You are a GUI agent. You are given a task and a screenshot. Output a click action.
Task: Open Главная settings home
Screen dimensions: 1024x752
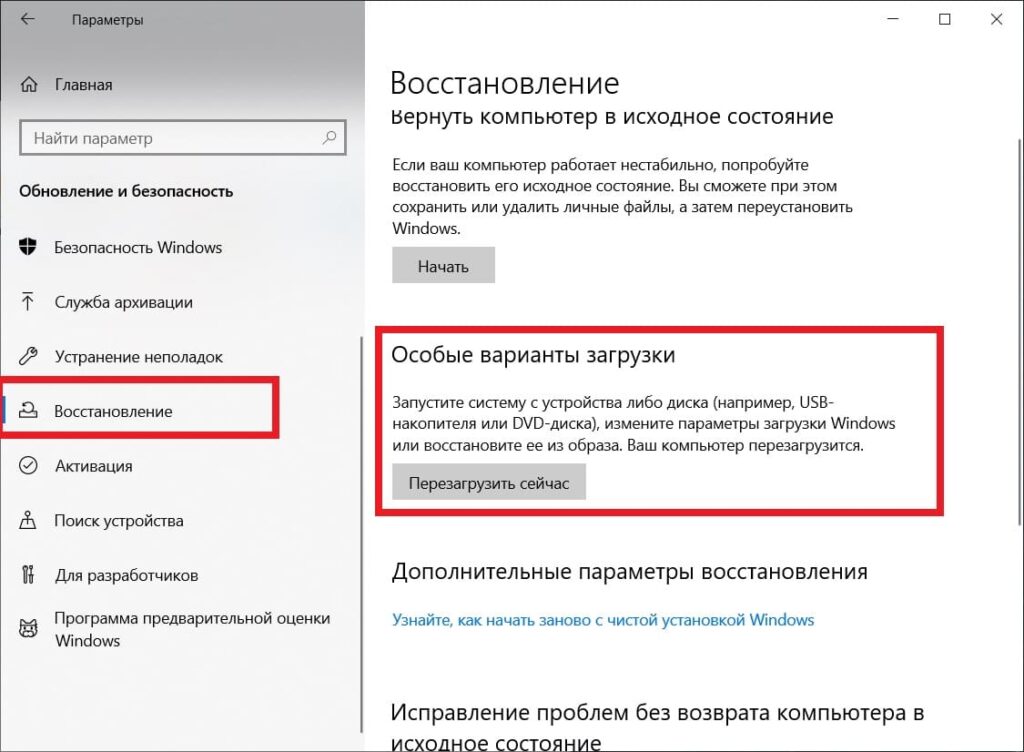tap(84, 84)
